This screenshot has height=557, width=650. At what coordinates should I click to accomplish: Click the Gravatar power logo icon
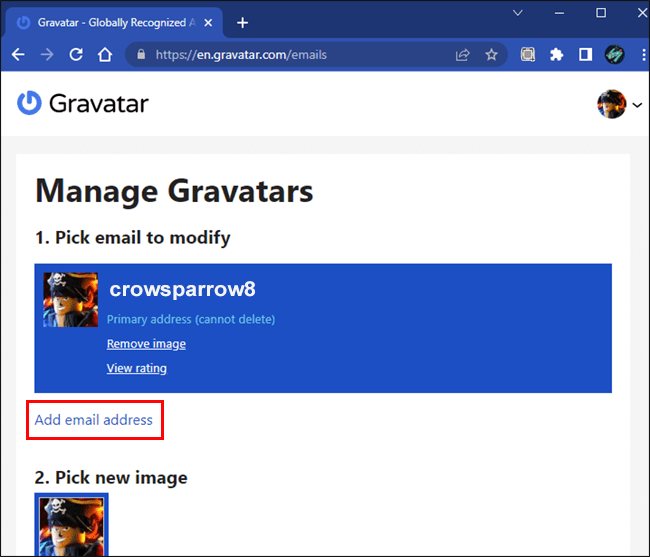(29, 103)
